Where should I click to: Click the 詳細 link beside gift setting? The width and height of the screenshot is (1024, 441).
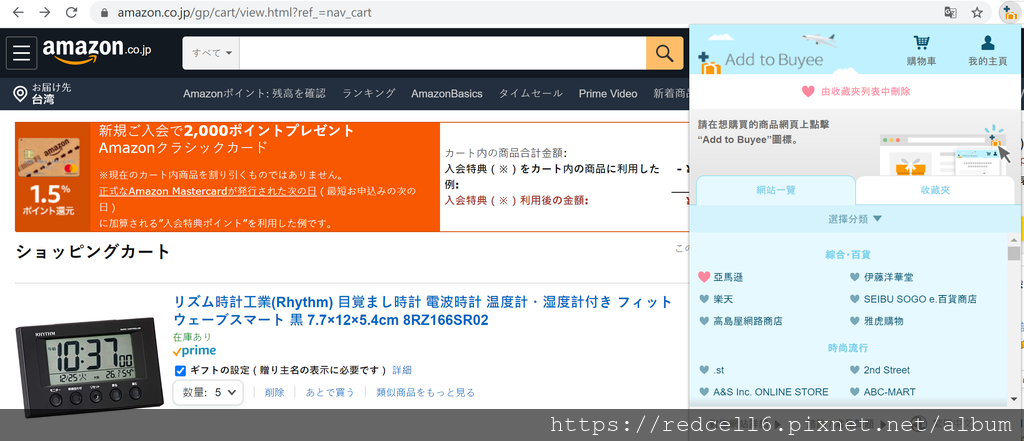point(402,370)
